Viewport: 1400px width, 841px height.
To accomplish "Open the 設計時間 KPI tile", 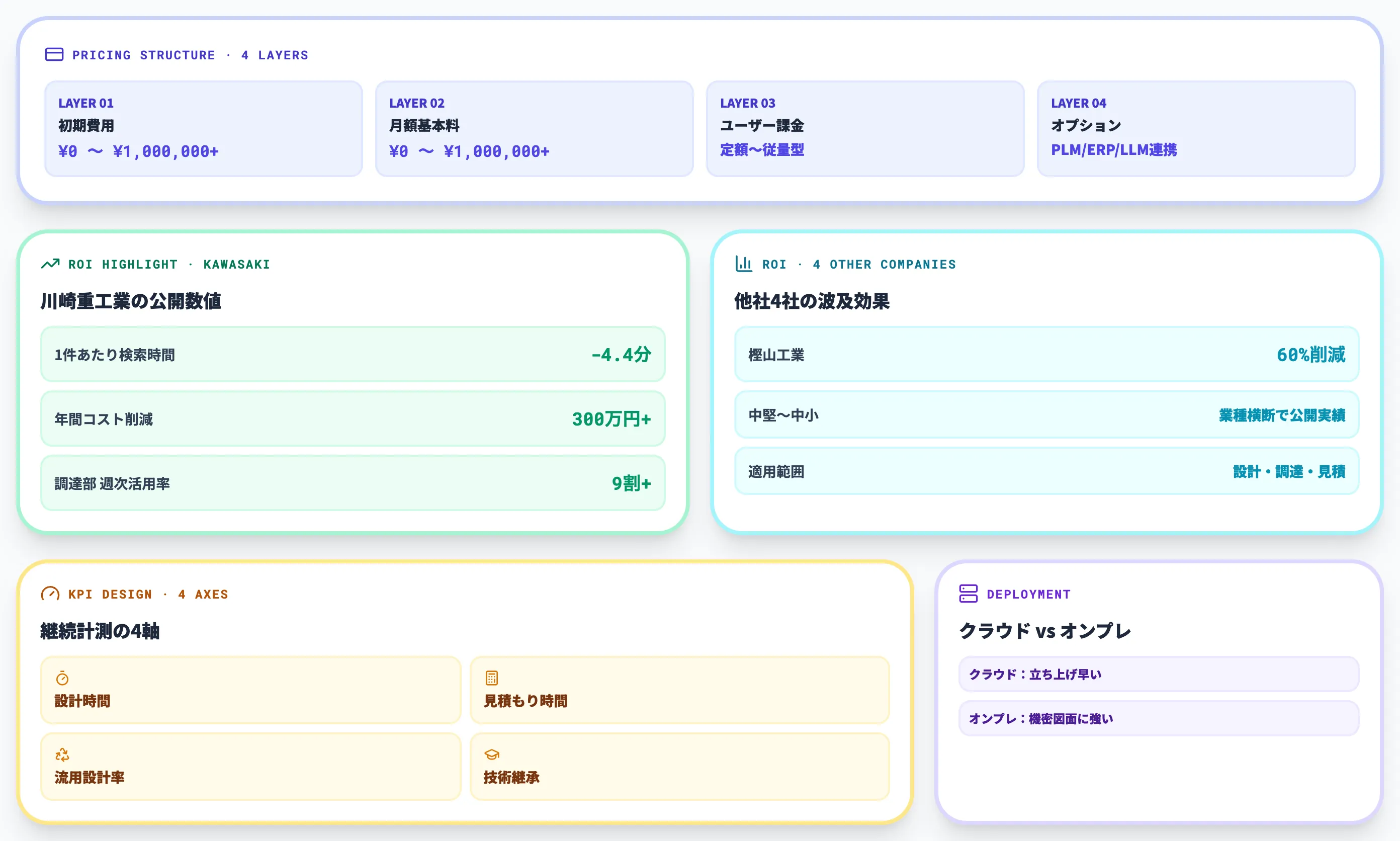I will [x=250, y=690].
